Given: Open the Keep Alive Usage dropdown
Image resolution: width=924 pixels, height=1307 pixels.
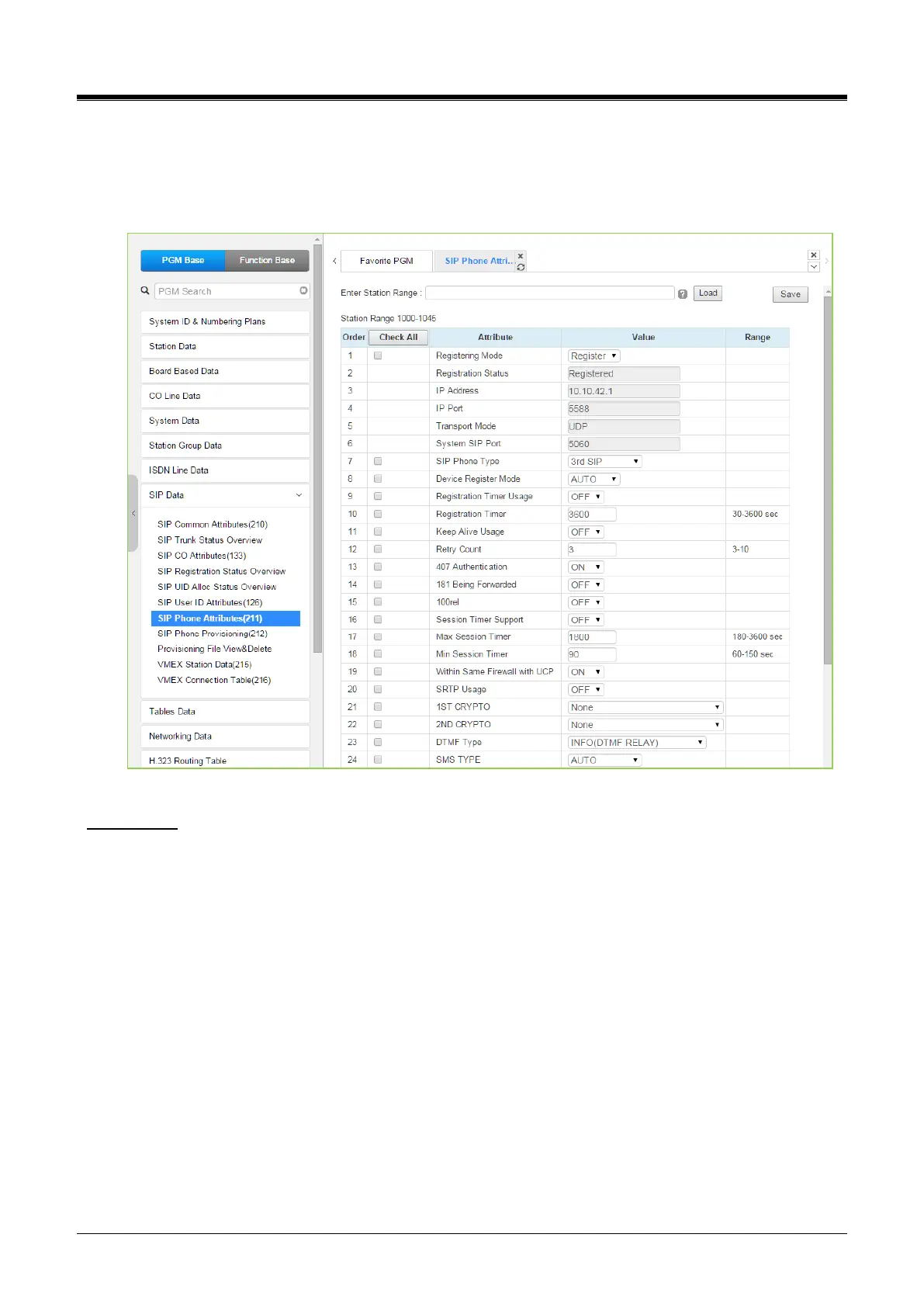Looking at the screenshot, I should click(x=586, y=532).
